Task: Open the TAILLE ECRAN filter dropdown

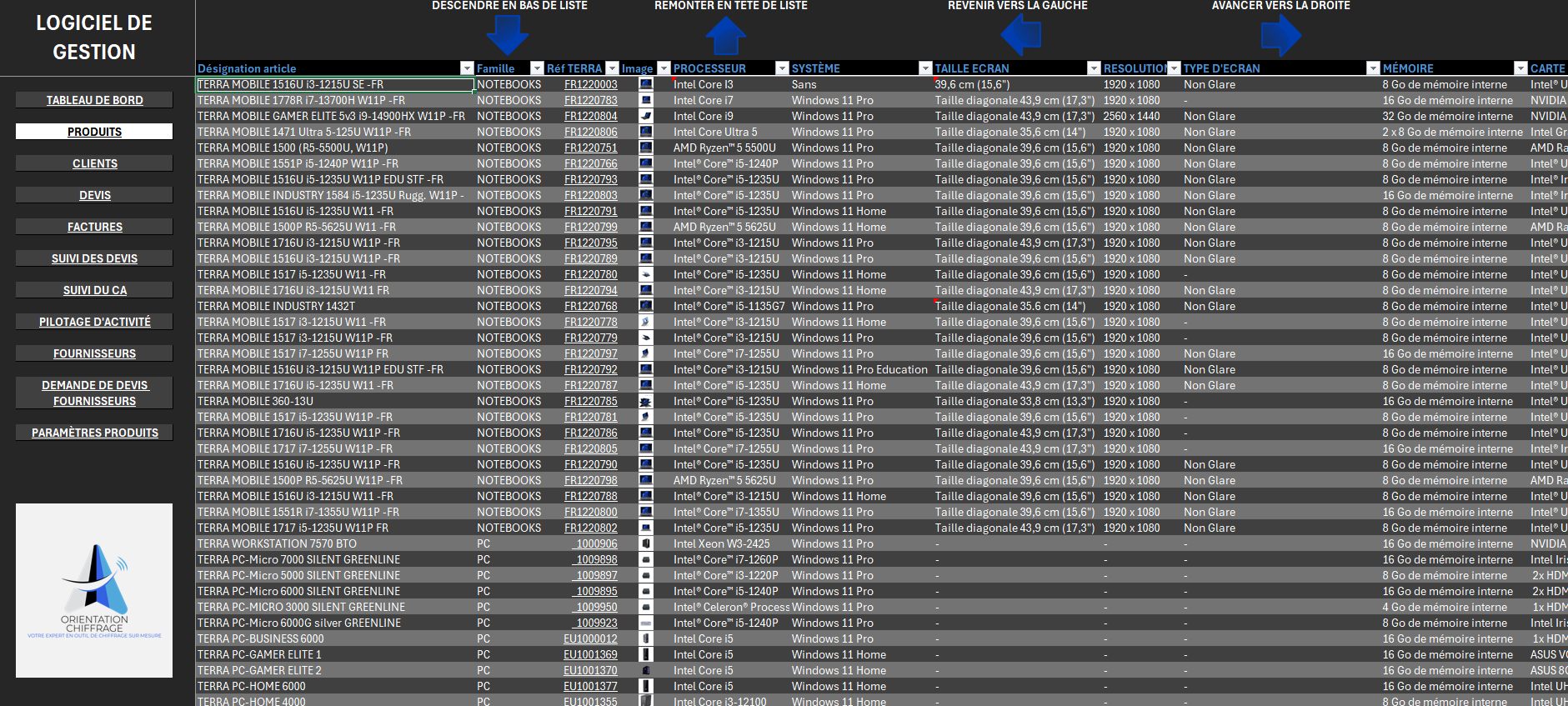Action: pos(1094,68)
